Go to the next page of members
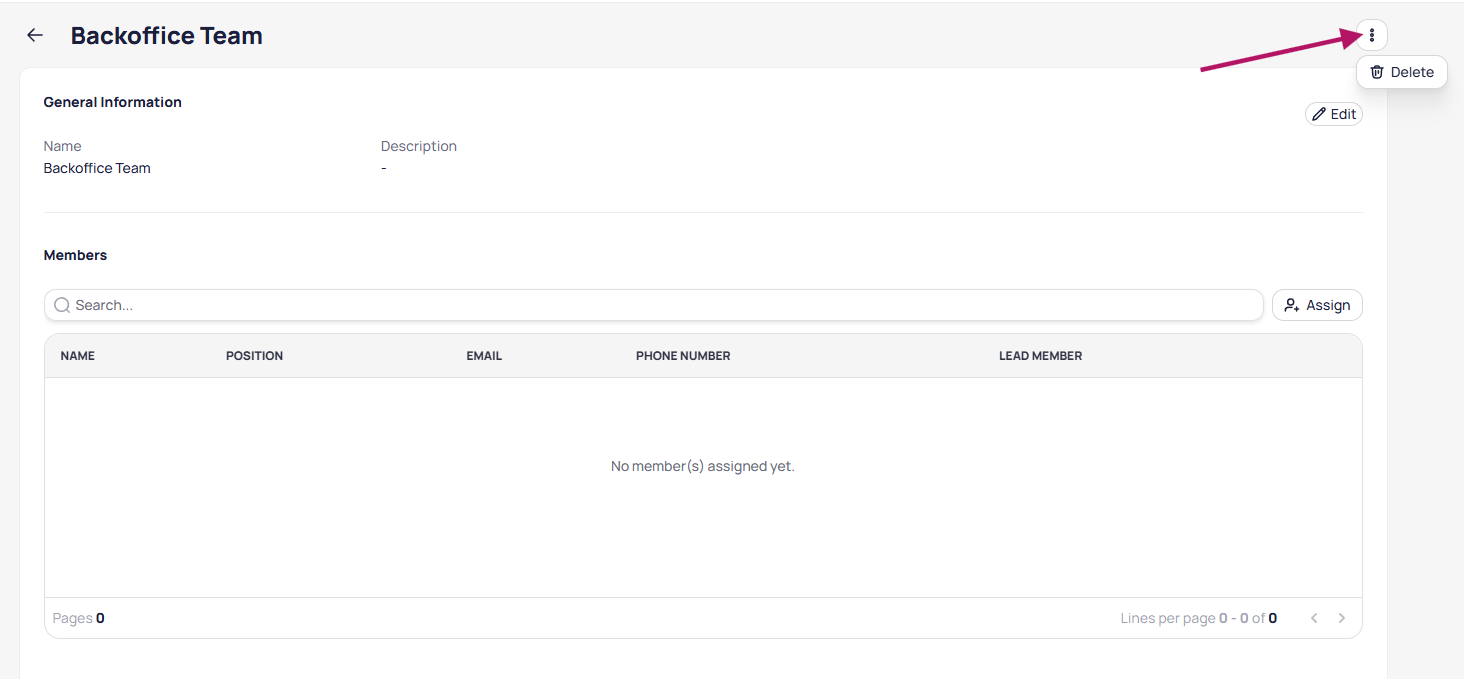The width and height of the screenshot is (1464, 679). (x=1342, y=618)
